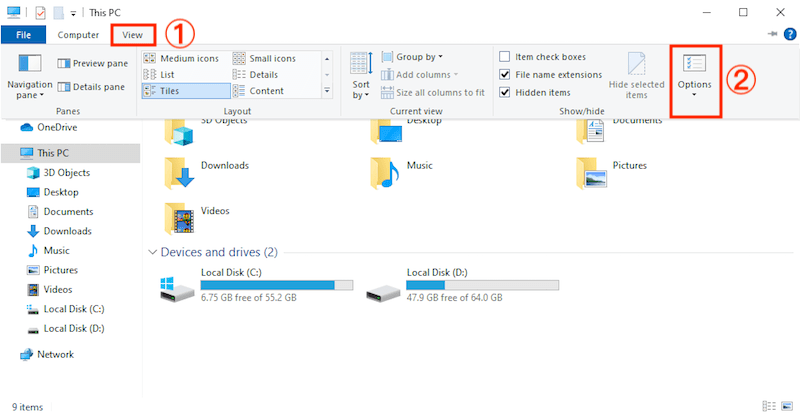Screen dimensions: 800x417
Task: Select OneDrive in navigation pane
Action: point(48,127)
